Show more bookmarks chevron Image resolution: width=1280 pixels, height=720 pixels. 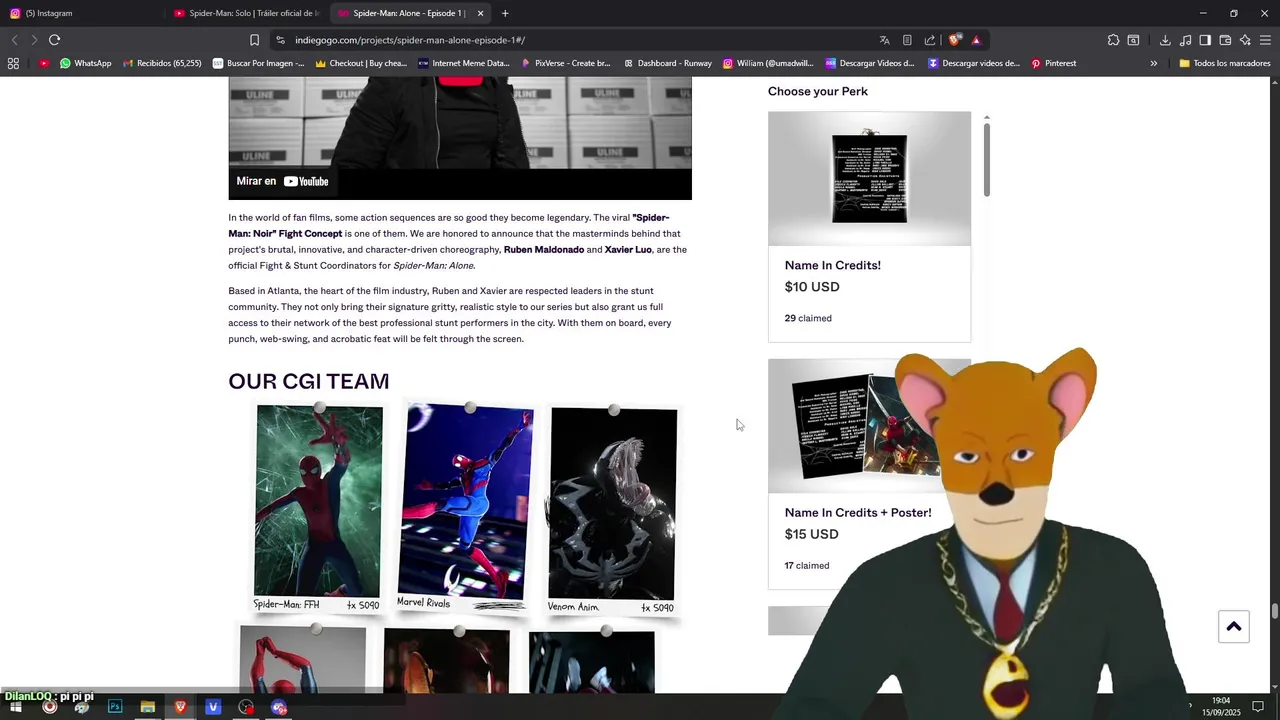[1153, 63]
